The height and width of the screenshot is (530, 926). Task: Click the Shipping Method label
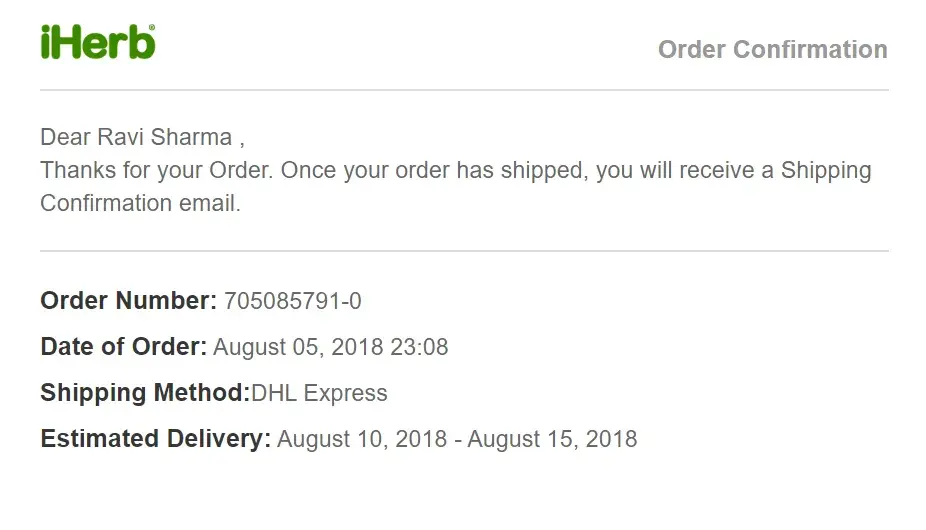click(x=144, y=393)
